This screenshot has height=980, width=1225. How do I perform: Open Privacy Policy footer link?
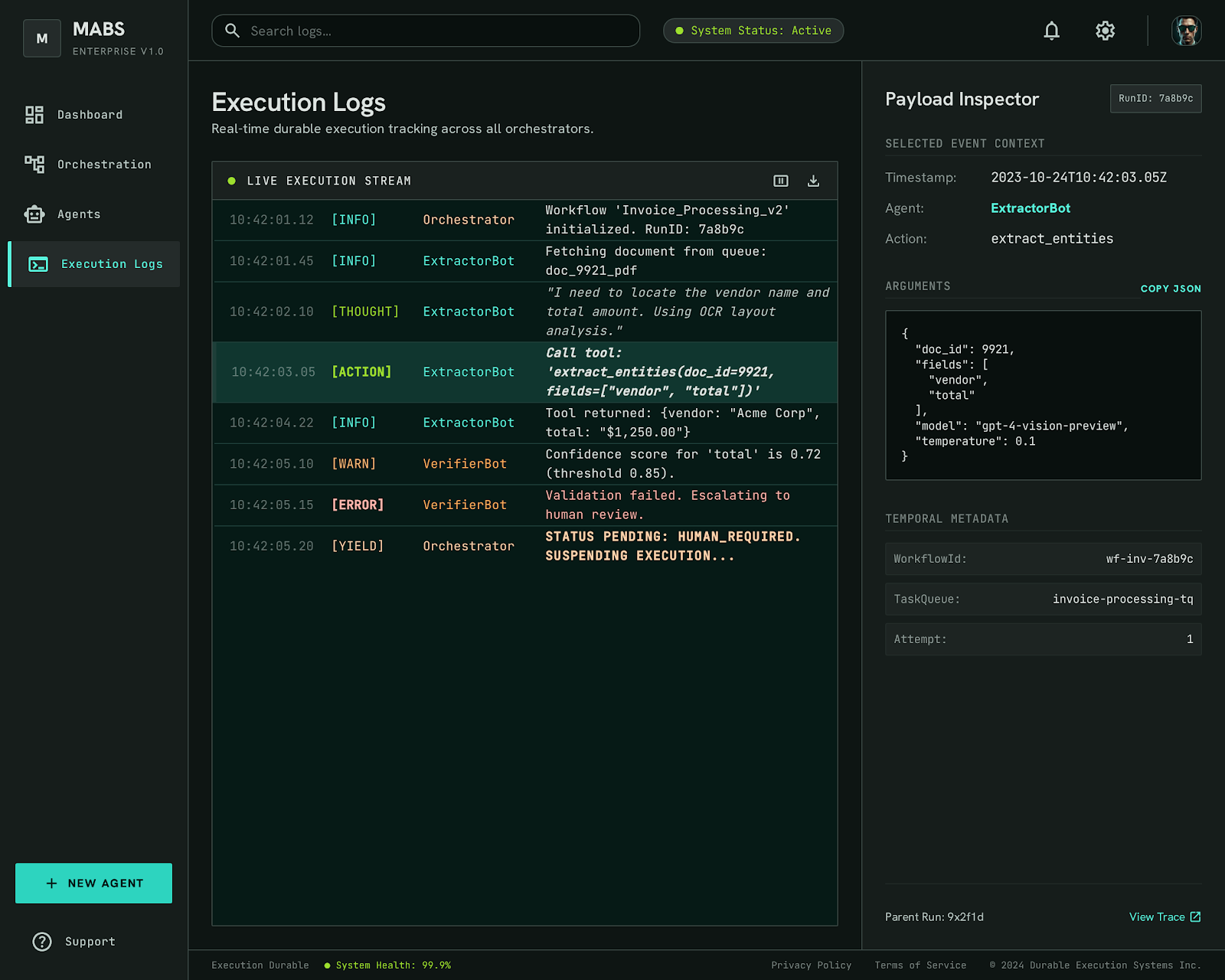click(811, 965)
